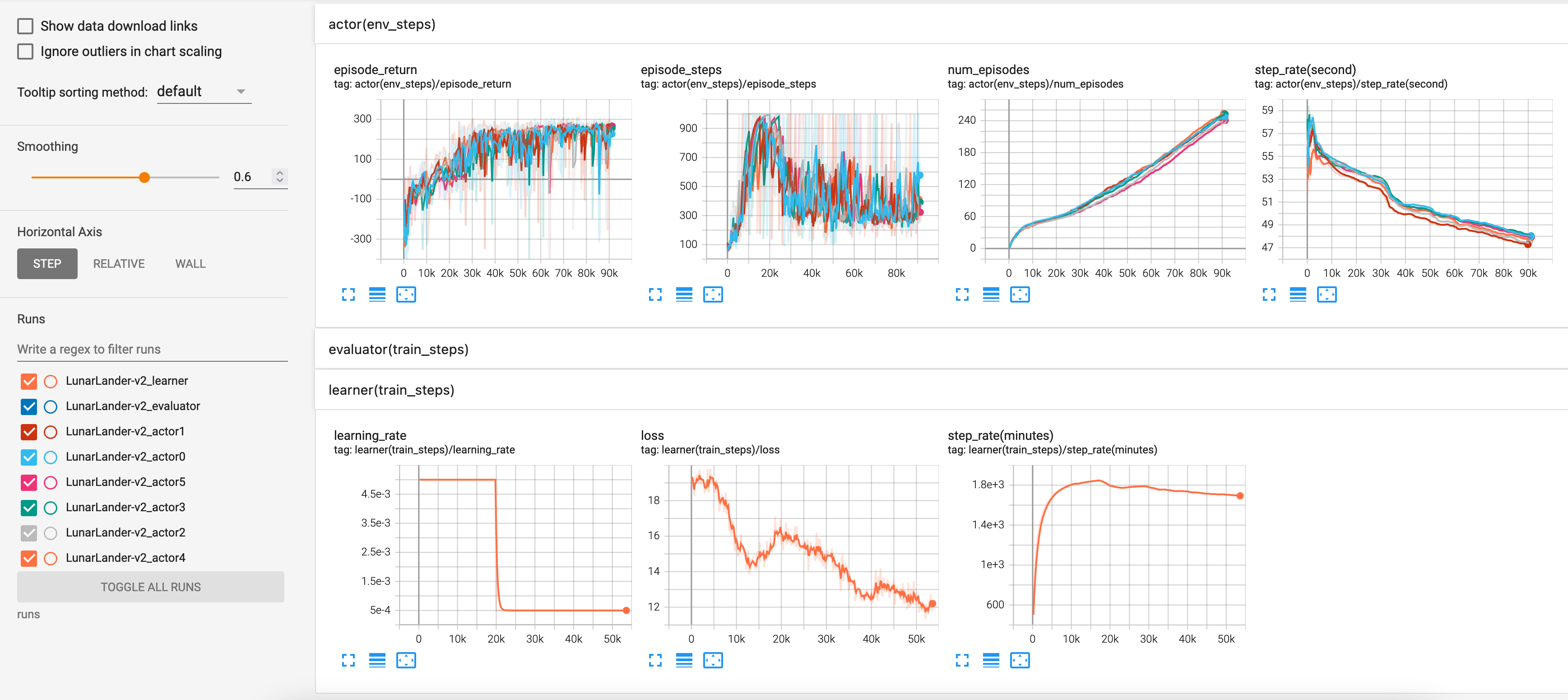The height and width of the screenshot is (700, 1568).
Task: Click the Smoothing slider handle
Action: [144, 177]
